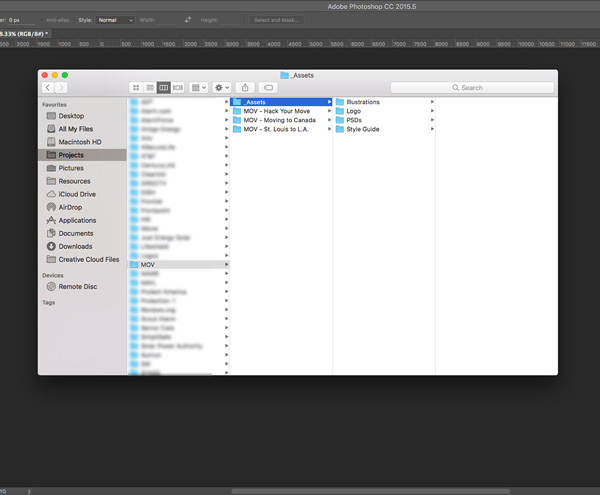Screen dimensions: 600x495
Task: Switch Finder to icon view
Action: pyautogui.click(x=136, y=88)
